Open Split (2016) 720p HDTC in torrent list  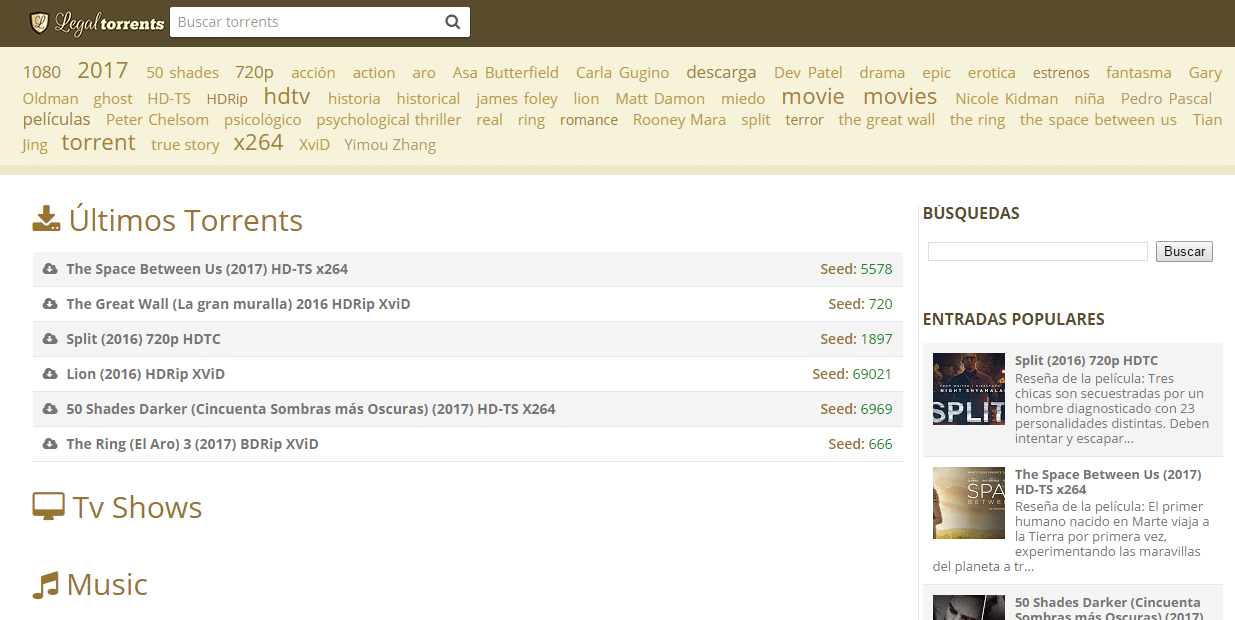143,339
